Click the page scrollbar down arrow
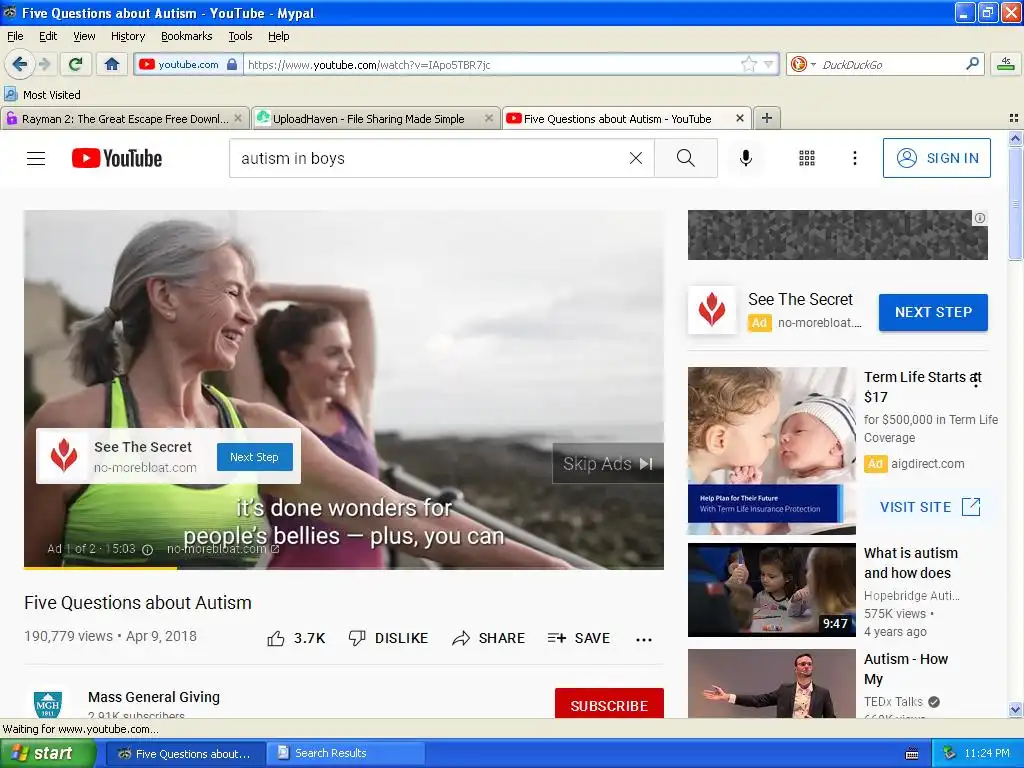The height and width of the screenshot is (768, 1024). coord(1016,709)
